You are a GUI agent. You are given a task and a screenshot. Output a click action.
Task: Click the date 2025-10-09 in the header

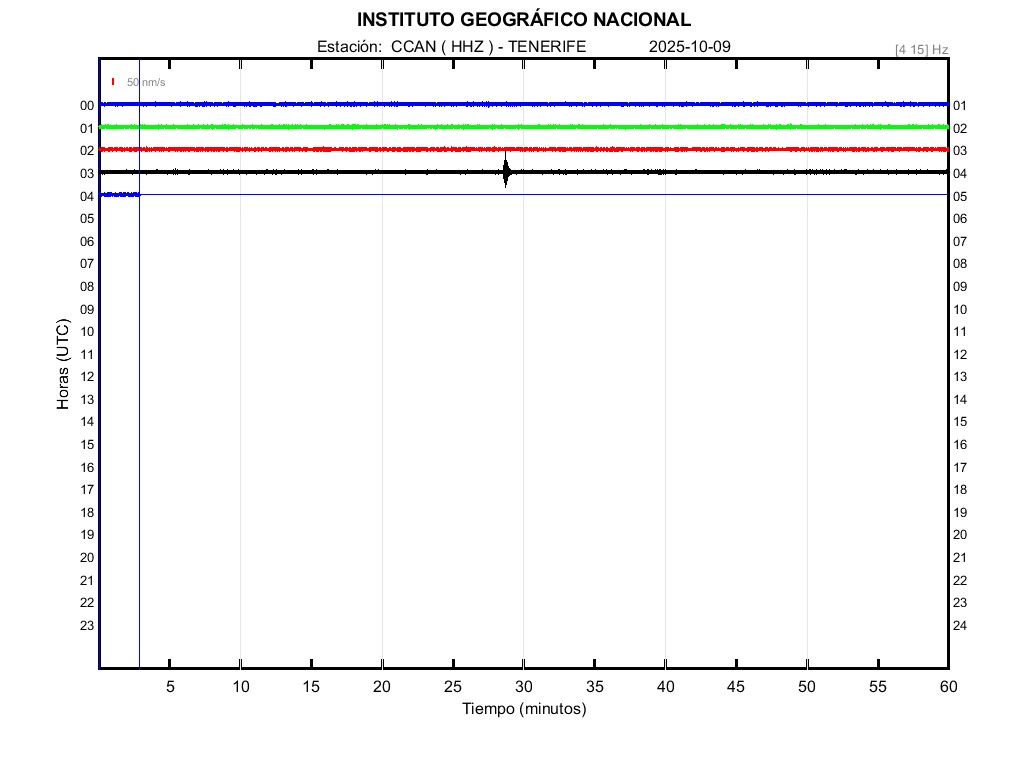pos(690,47)
